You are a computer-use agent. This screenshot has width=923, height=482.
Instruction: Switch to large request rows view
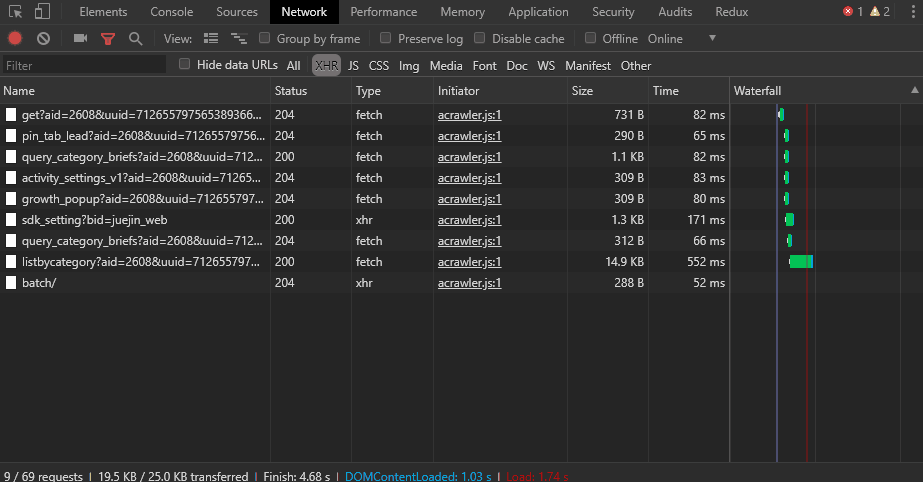tap(211, 39)
